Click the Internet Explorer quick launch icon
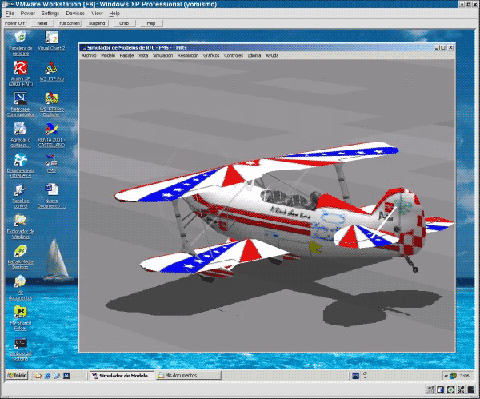 (47, 376)
